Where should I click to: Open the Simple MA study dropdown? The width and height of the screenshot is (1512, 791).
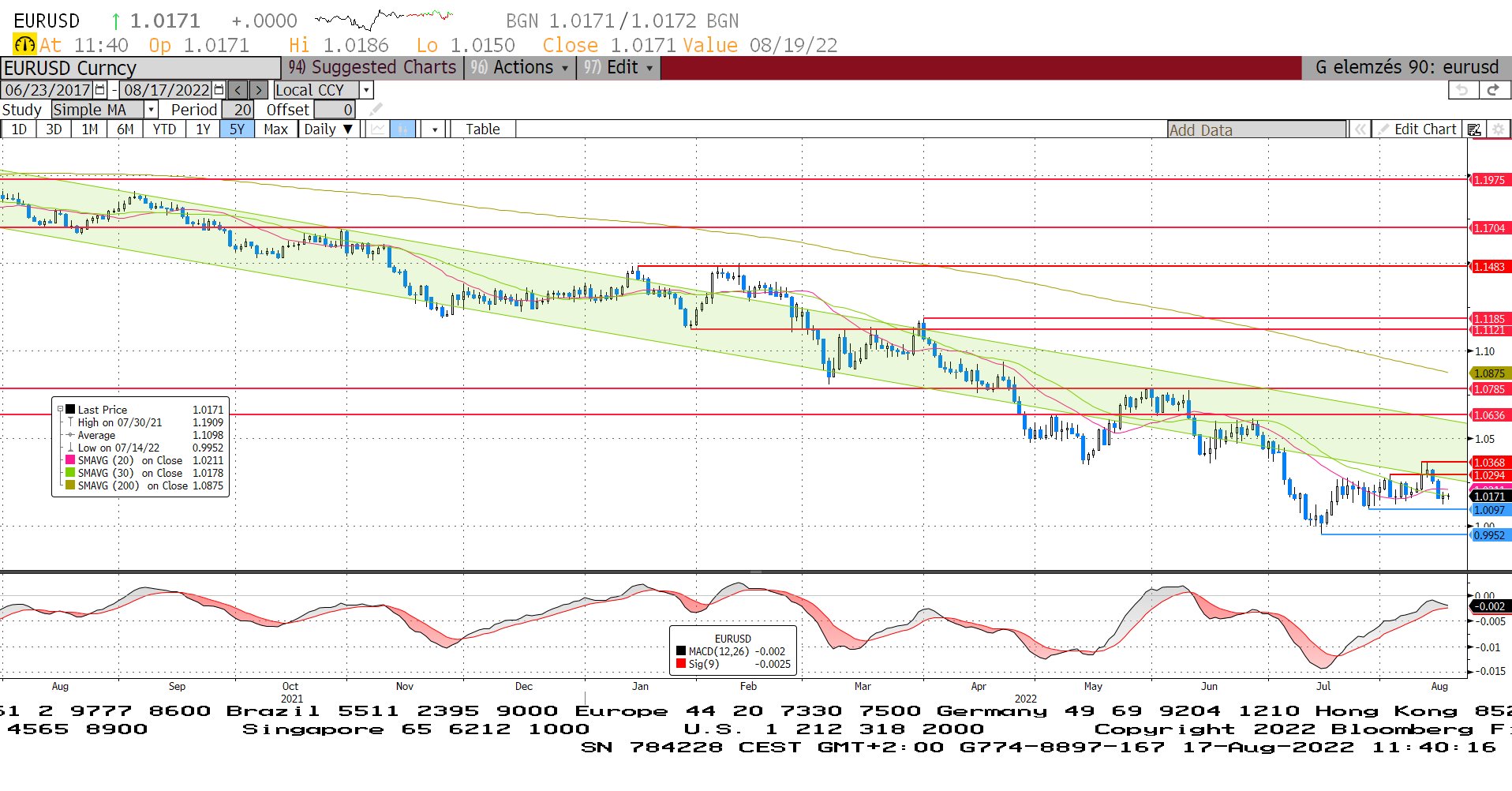[152, 110]
